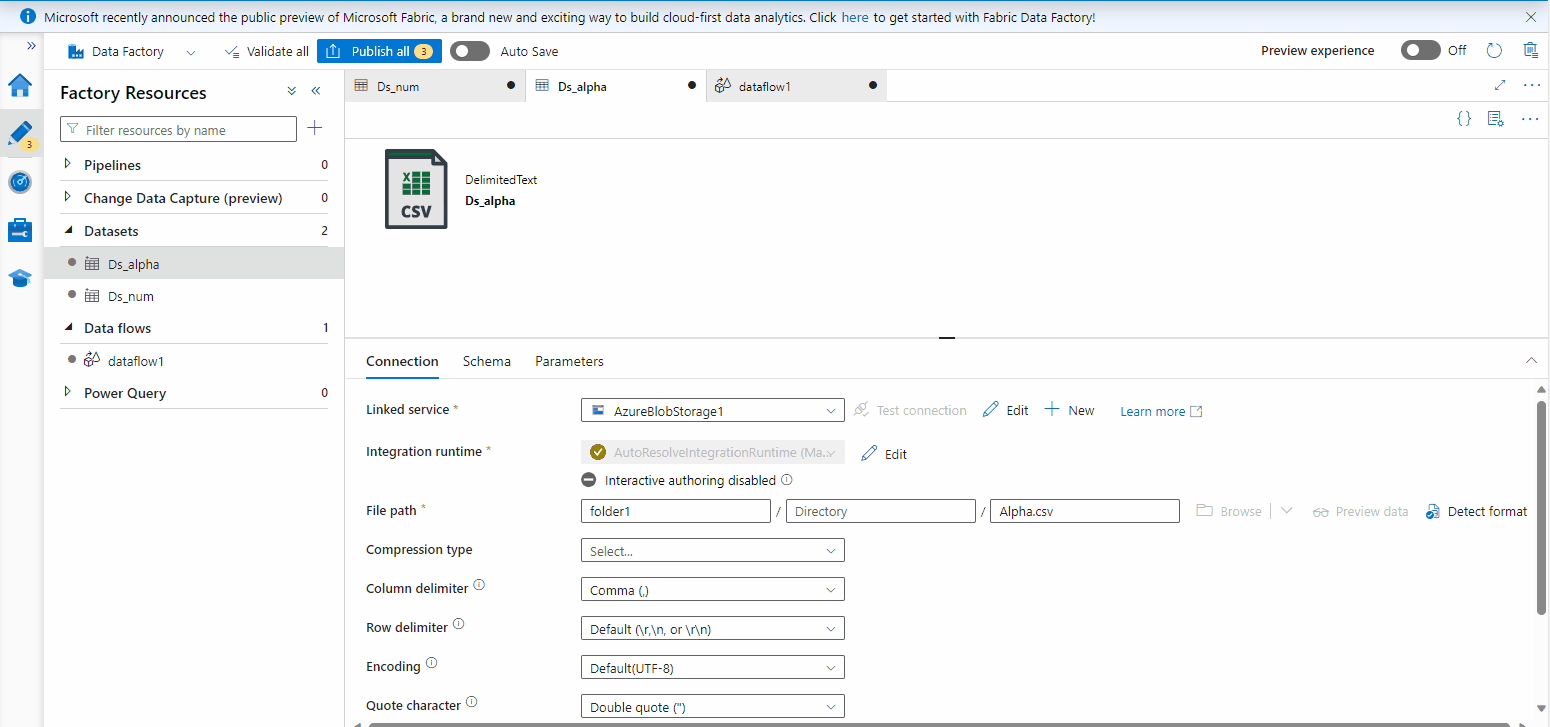Close the Fabric announcement banner
1550x727 pixels.
1531,17
